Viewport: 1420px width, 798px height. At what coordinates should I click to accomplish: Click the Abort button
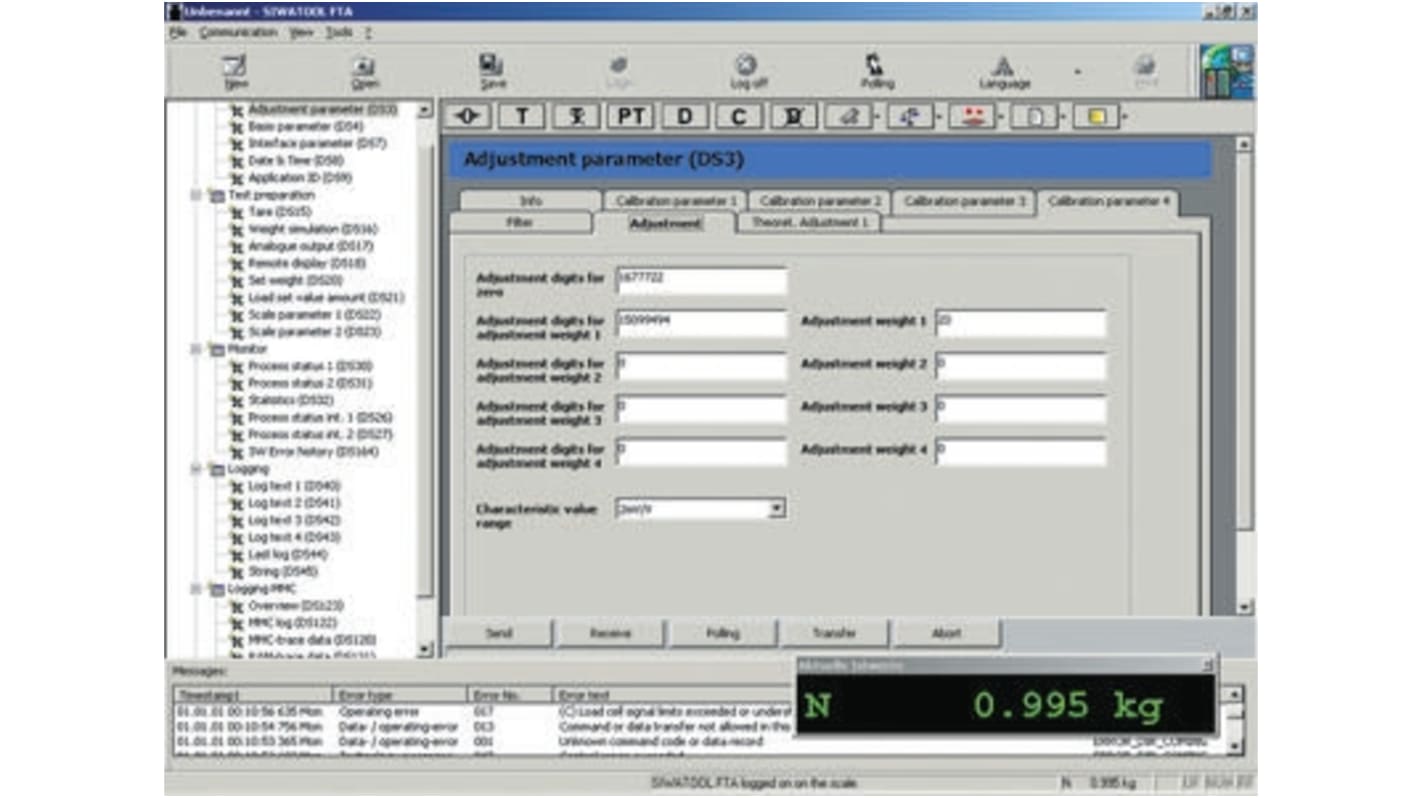pos(946,633)
